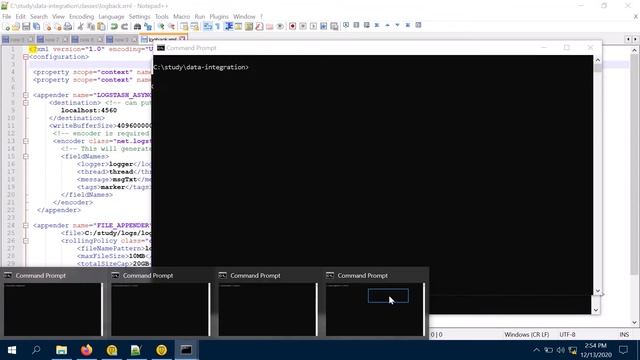Click the Replace toolbar icon
640x360 pixels.
click(148, 27)
